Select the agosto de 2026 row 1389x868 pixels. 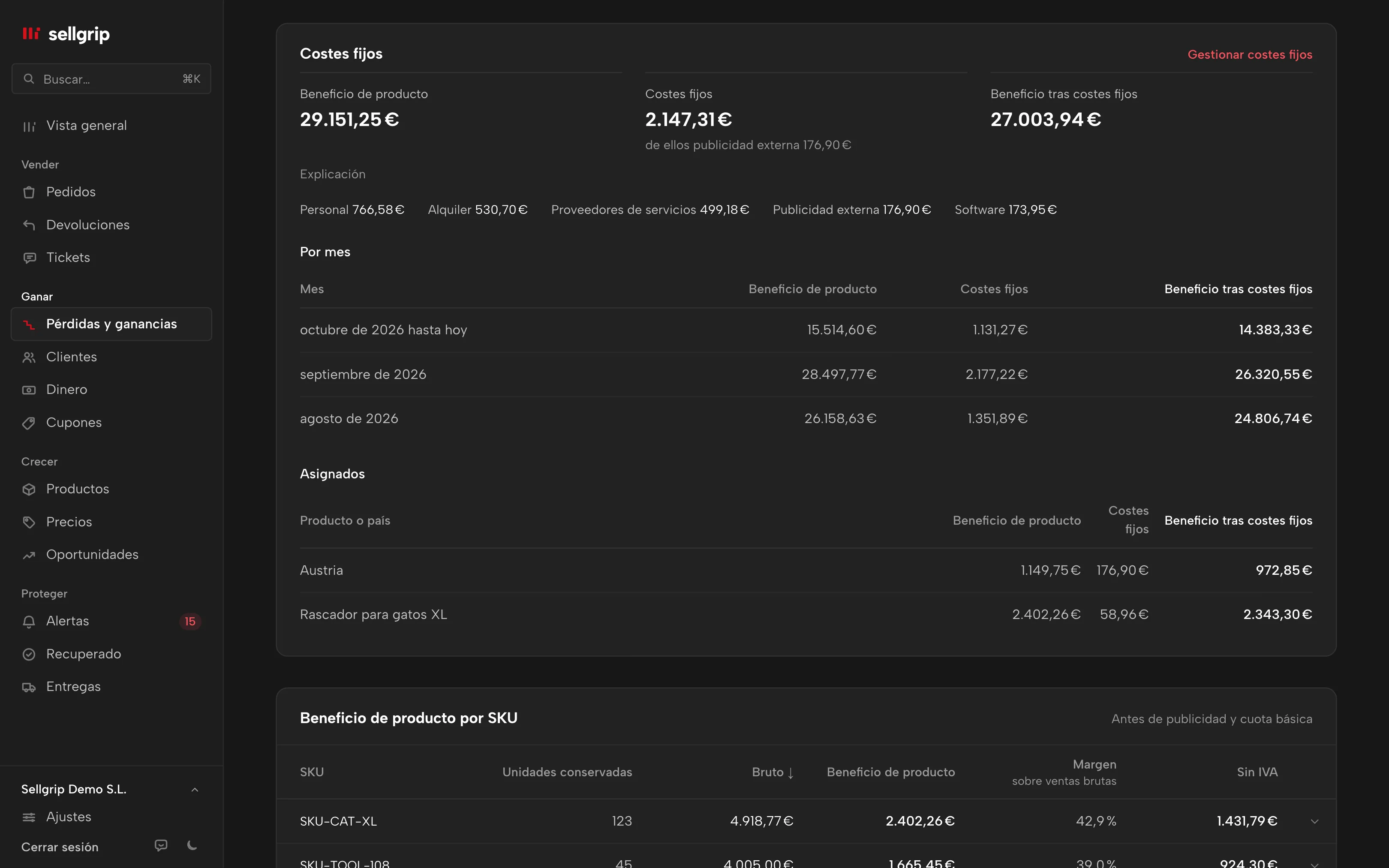(806, 418)
